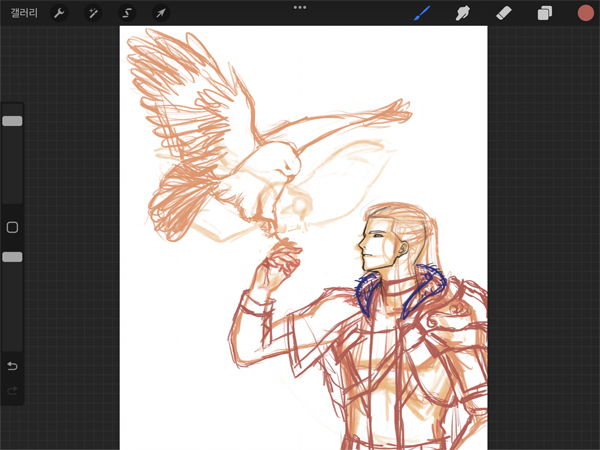Click the brush size slider handle
Image resolution: width=600 pixels, height=450 pixels.
[12, 121]
